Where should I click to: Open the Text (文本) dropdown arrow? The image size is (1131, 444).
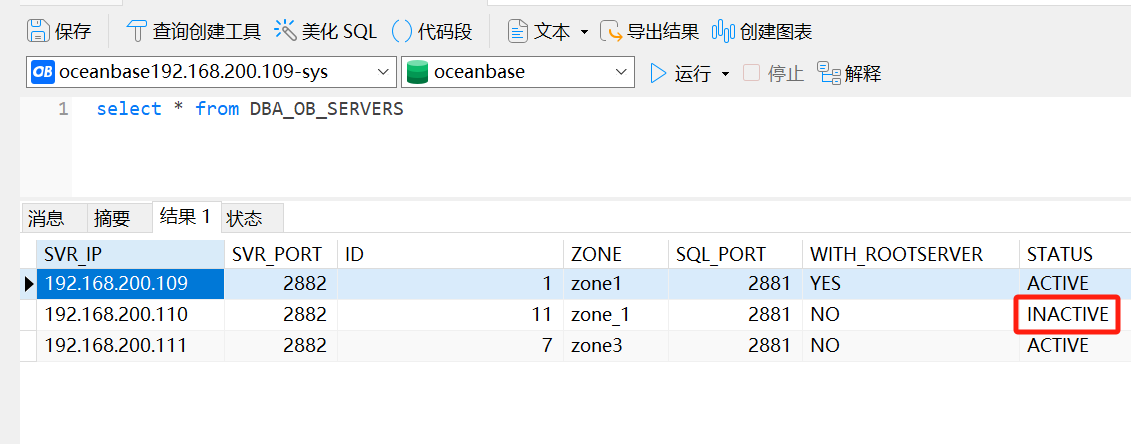[x=584, y=32]
